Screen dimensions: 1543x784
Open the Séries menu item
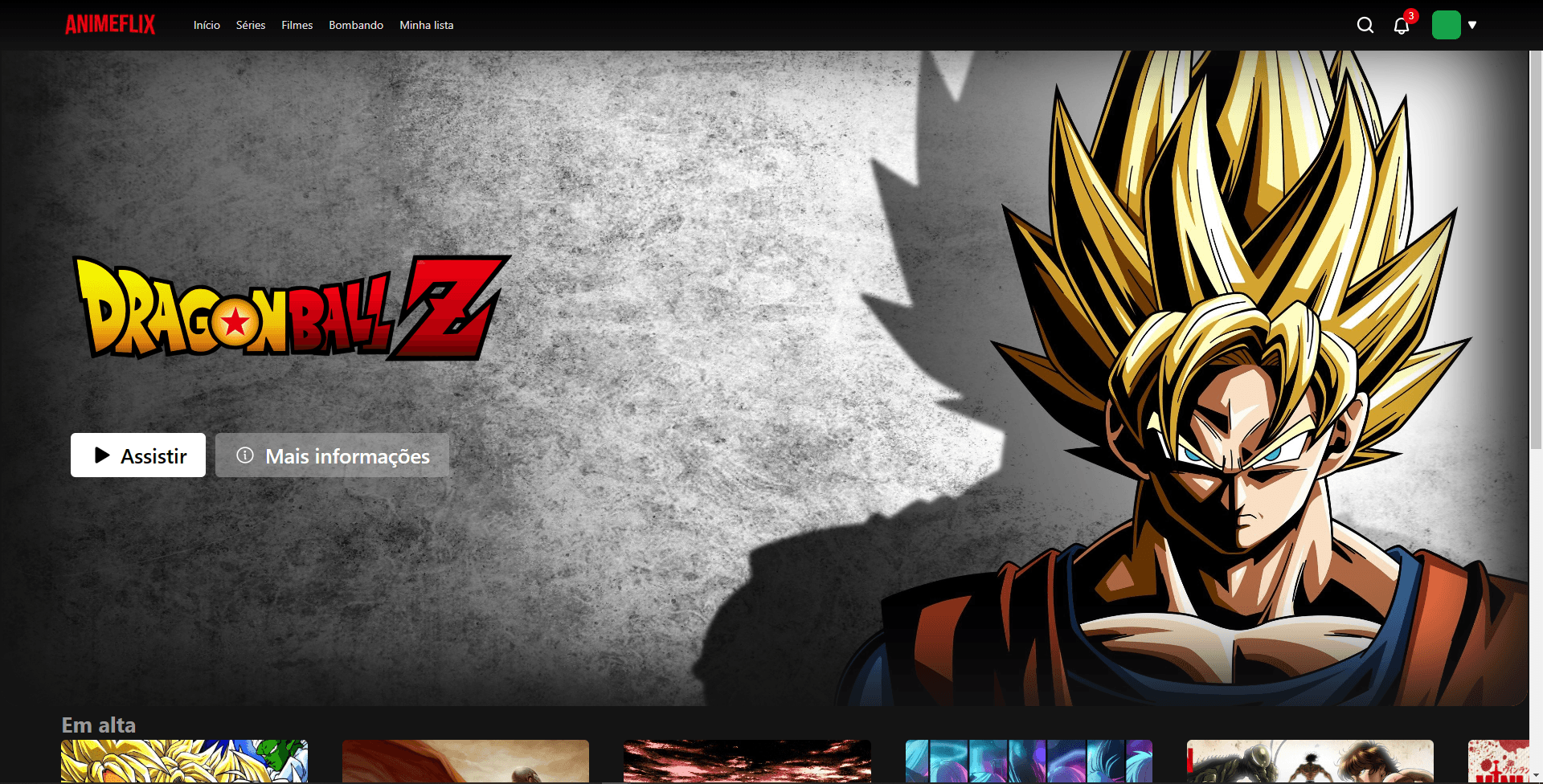(251, 25)
